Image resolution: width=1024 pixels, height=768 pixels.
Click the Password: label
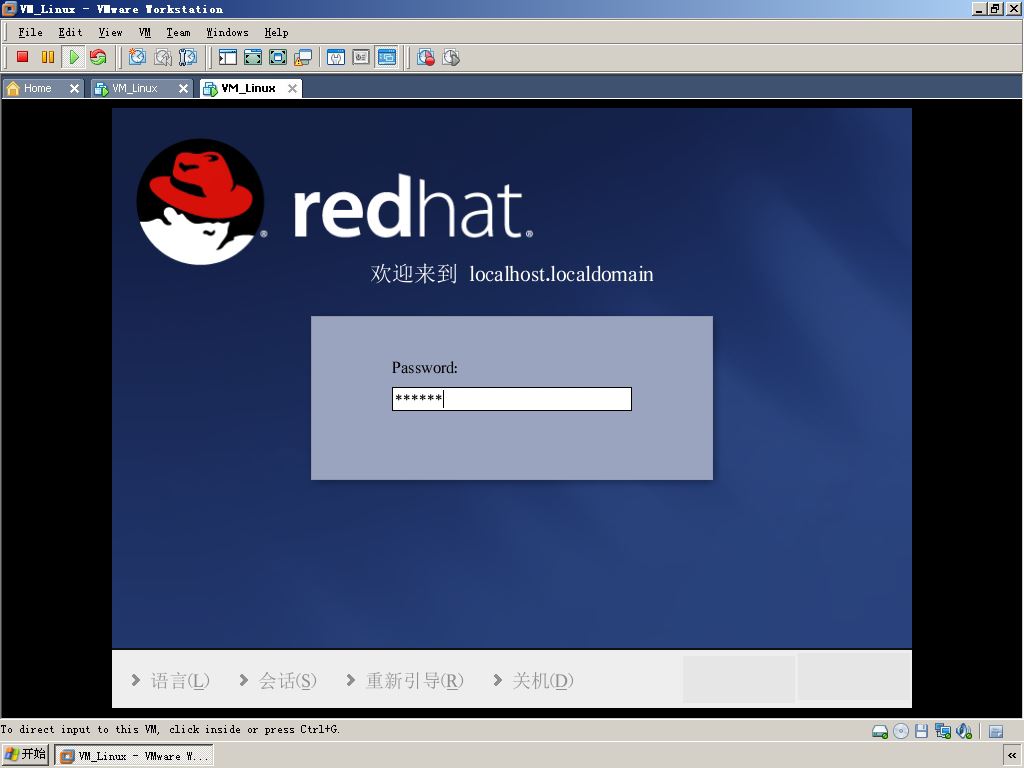(x=424, y=368)
